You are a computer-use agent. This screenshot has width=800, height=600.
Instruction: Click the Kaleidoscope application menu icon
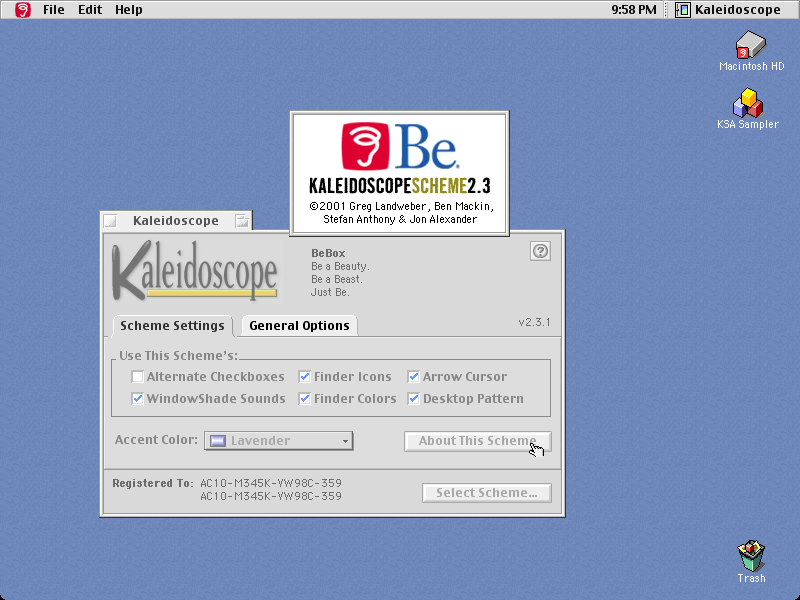pos(682,10)
